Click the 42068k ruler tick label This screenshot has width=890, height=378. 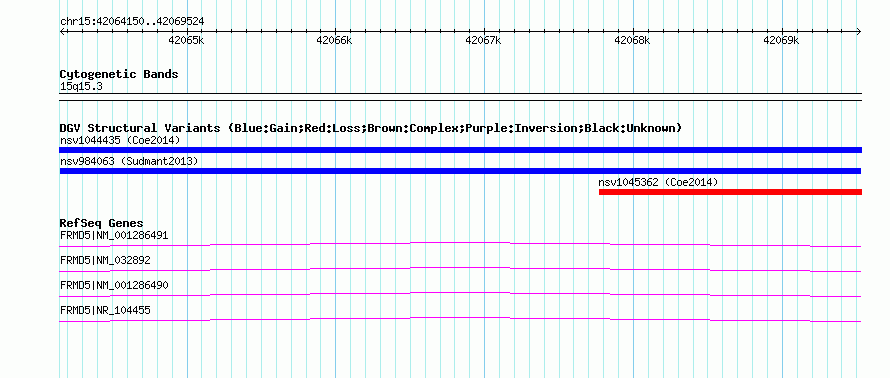pyautogui.click(x=632, y=40)
